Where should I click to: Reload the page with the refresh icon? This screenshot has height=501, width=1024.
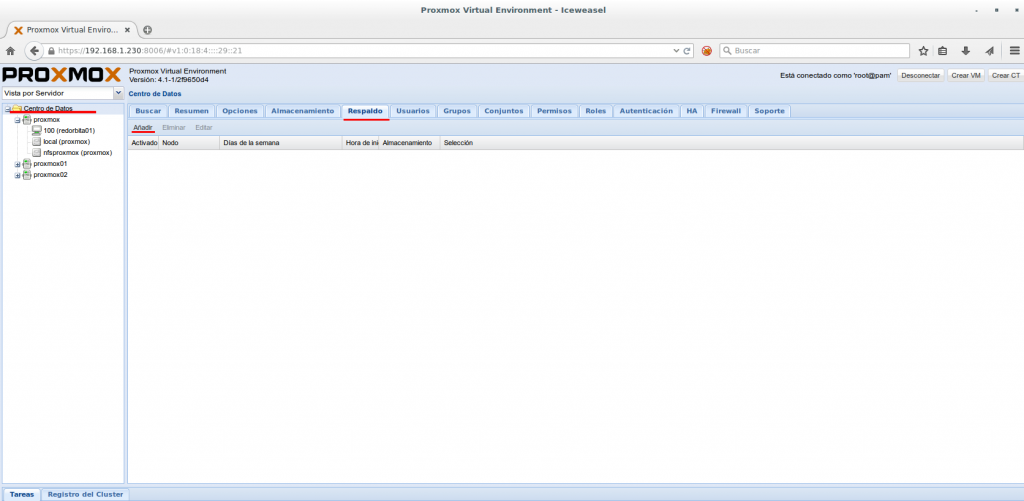click(688, 50)
